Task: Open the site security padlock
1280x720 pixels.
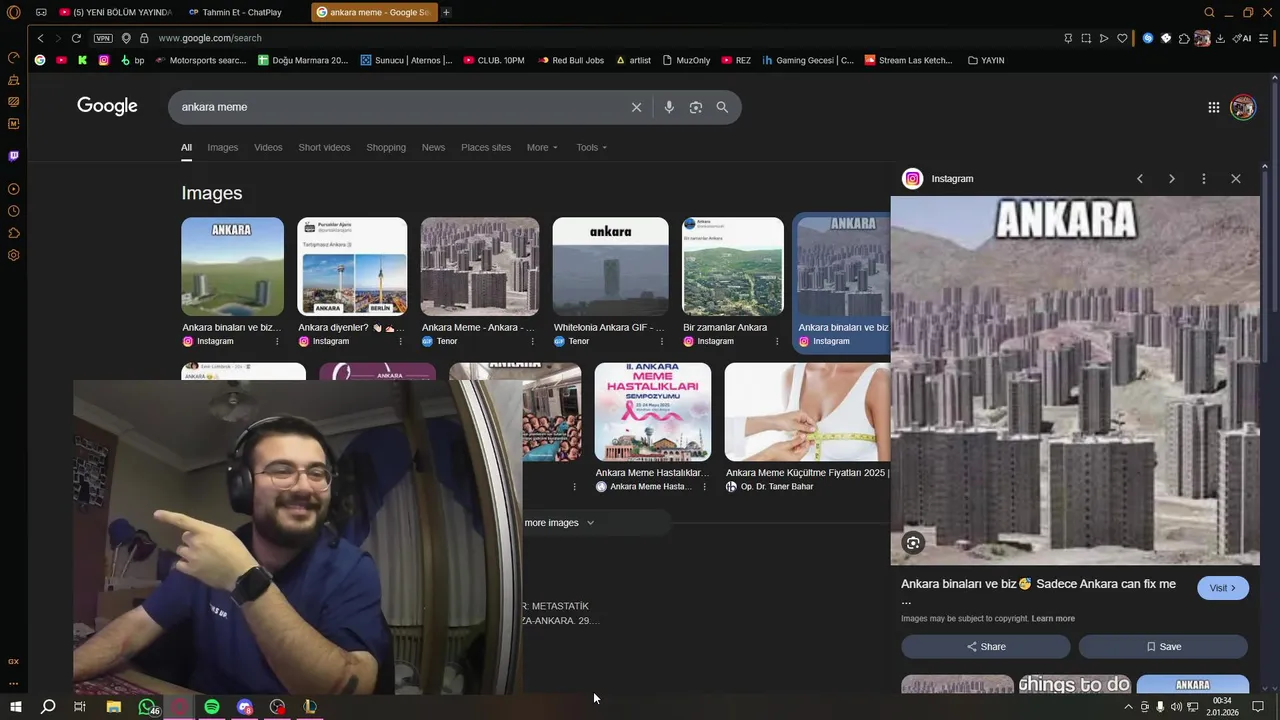Action: (144, 38)
